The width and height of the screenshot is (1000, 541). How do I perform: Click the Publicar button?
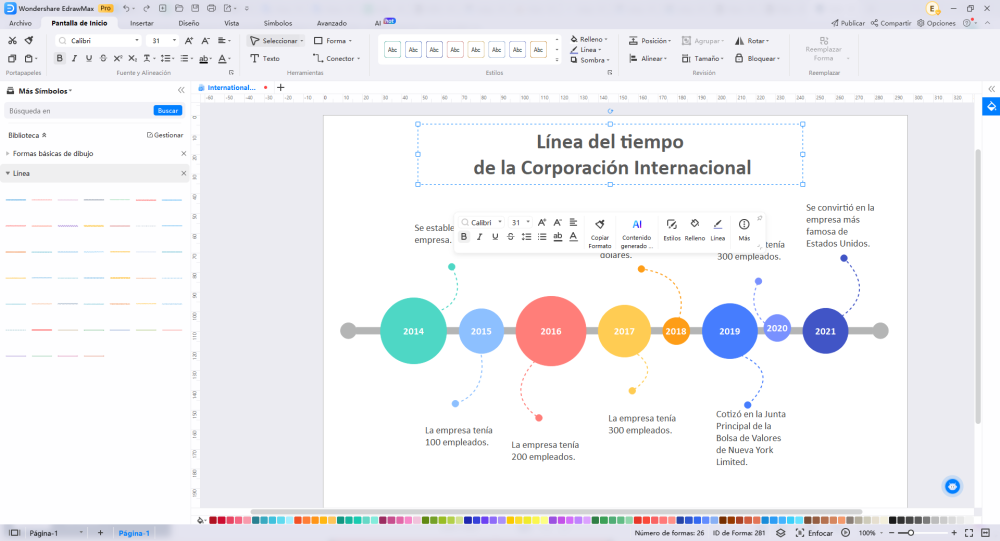(848, 22)
